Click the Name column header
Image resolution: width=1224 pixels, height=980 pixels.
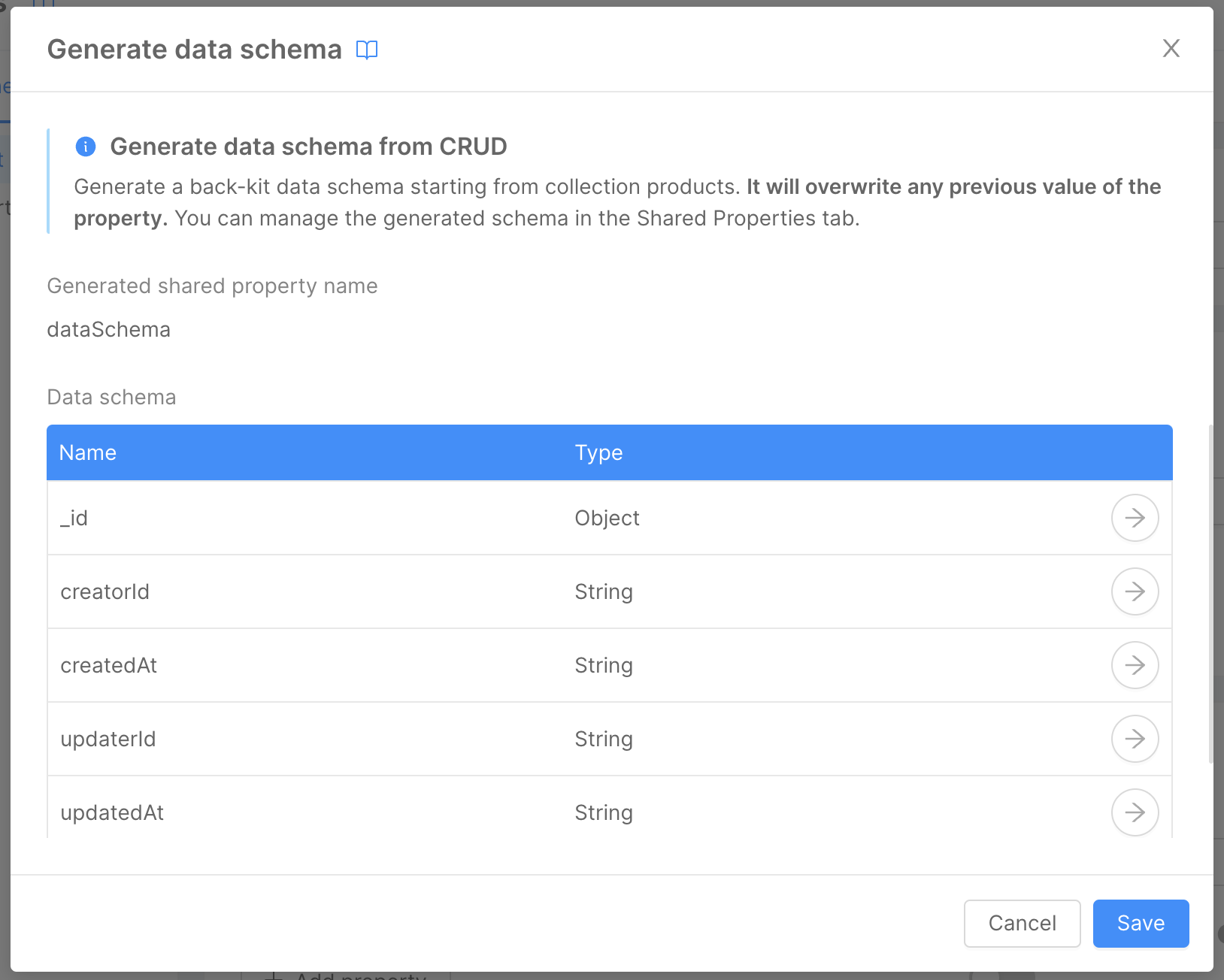click(x=88, y=452)
